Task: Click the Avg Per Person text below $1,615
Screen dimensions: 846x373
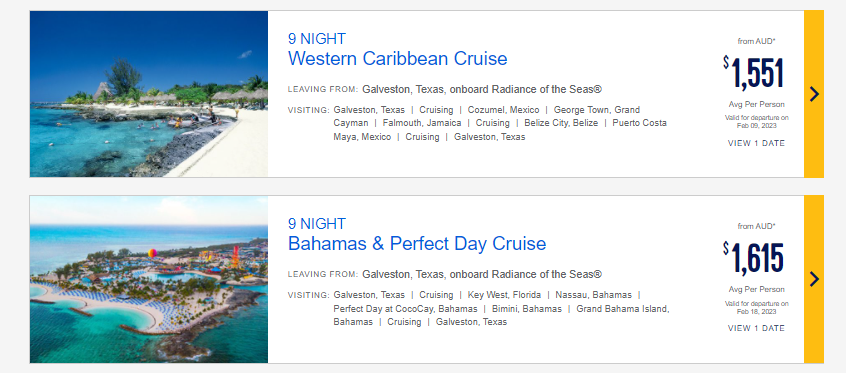Action: (x=756, y=289)
